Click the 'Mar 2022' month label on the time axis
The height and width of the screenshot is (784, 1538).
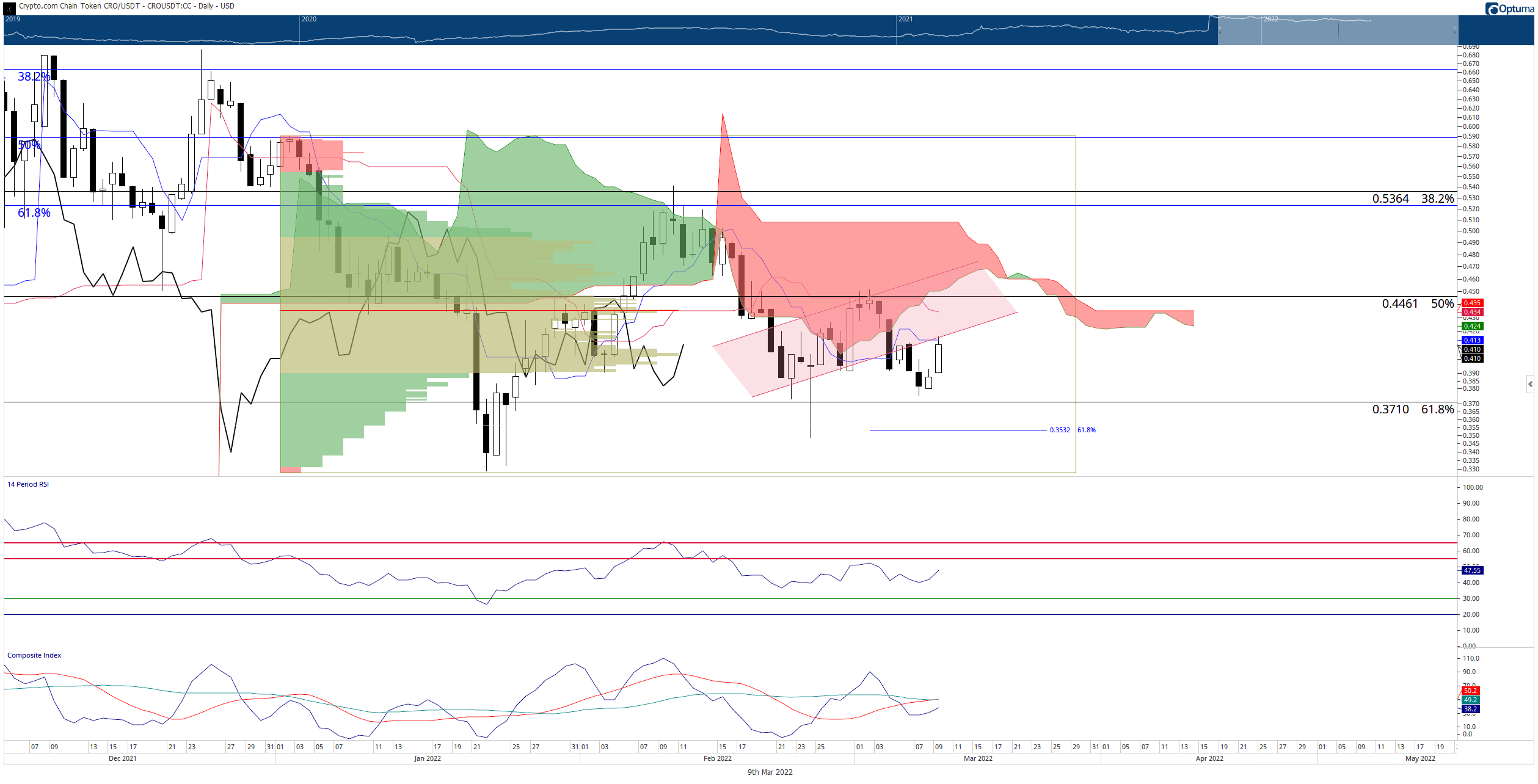pos(978,758)
